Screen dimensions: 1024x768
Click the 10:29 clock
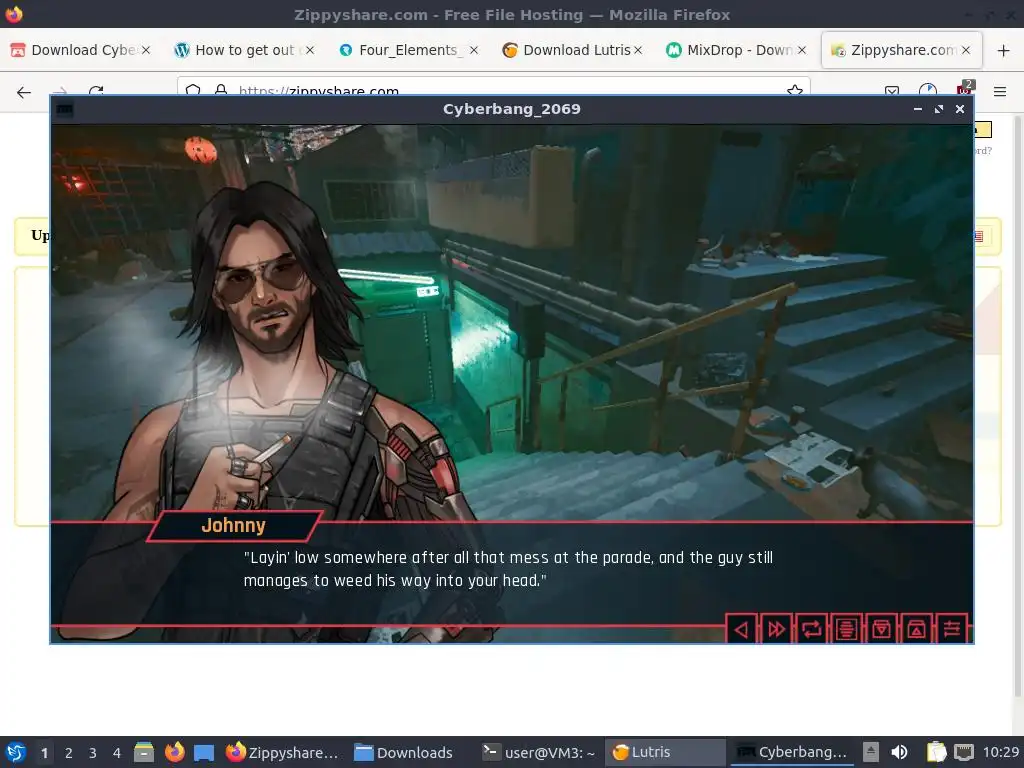tap(1000, 752)
